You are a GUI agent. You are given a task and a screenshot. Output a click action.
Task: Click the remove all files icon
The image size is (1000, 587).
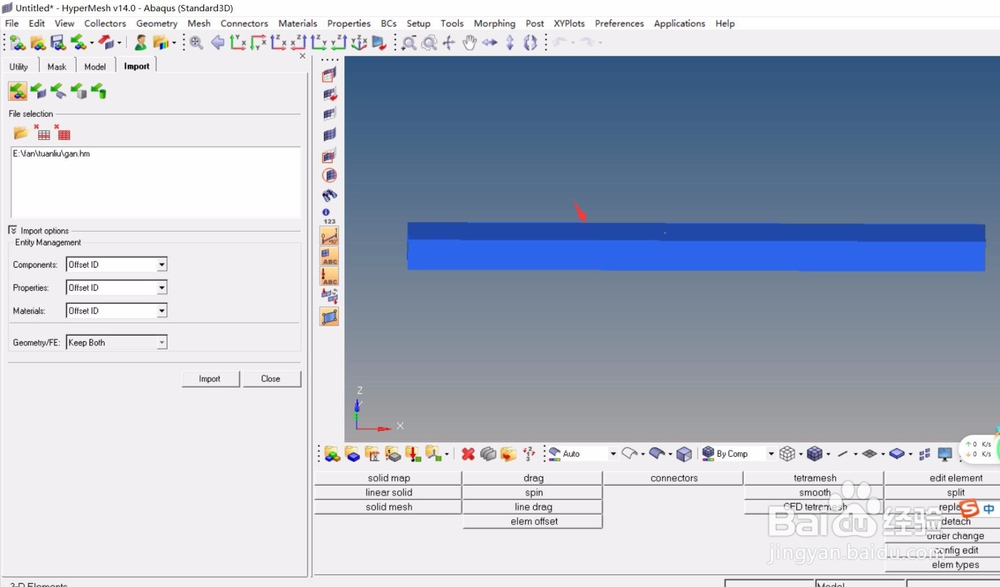click(x=62, y=133)
